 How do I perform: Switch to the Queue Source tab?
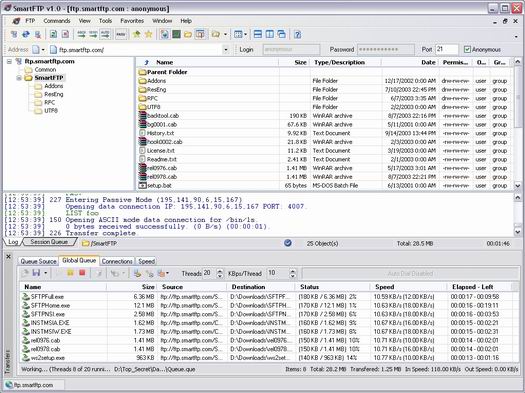point(38,261)
